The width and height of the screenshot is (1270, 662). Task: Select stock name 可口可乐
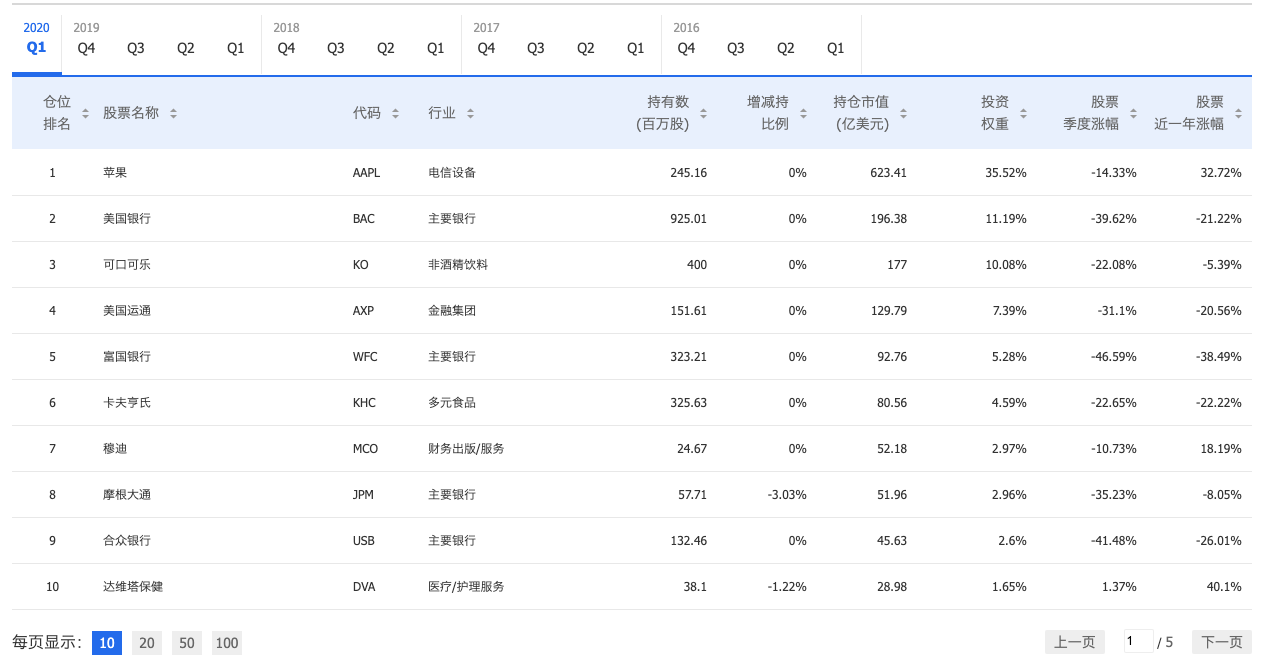coord(127,265)
